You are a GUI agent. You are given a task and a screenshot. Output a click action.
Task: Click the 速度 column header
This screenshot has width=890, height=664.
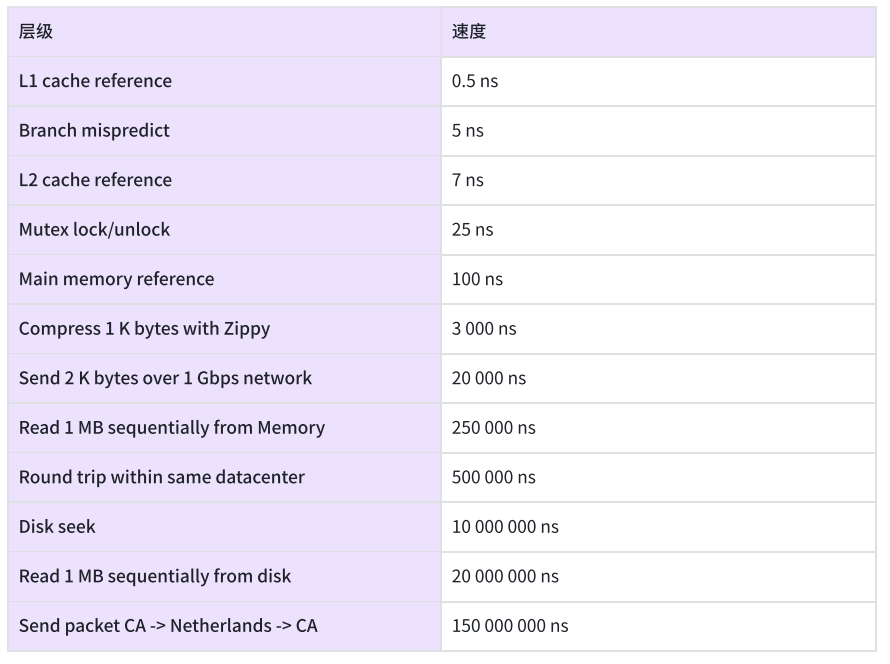[x=658, y=32]
